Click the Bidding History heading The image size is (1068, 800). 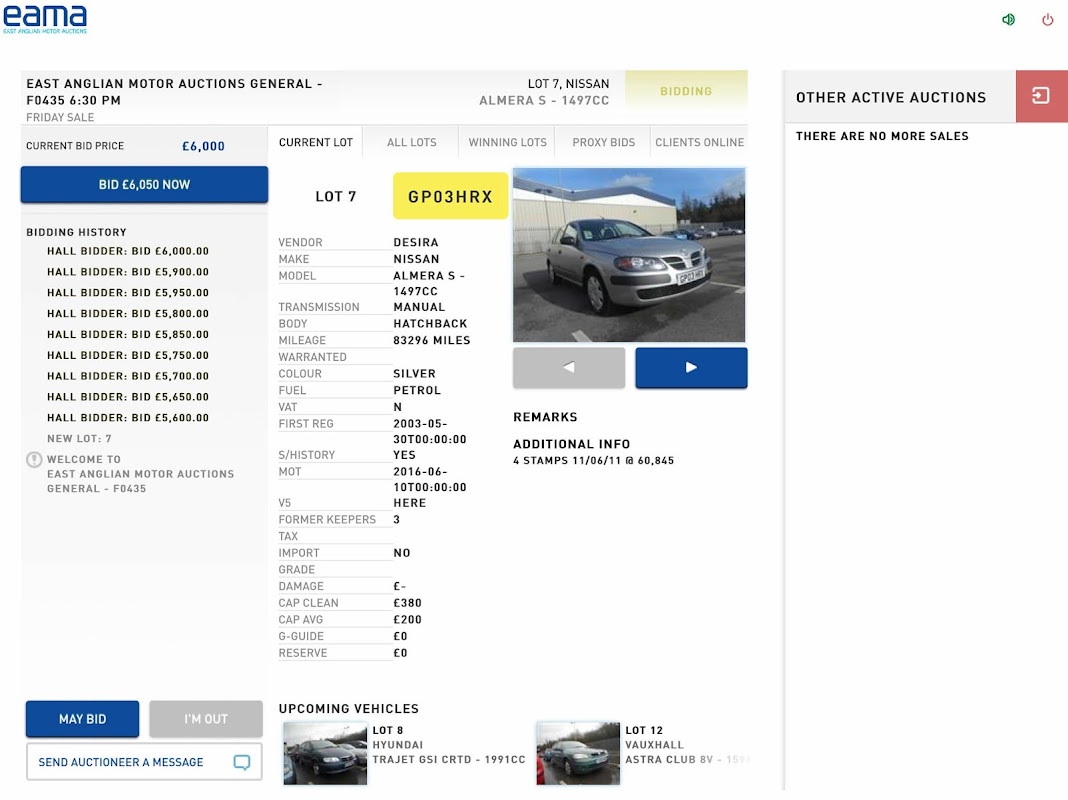click(76, 232)
